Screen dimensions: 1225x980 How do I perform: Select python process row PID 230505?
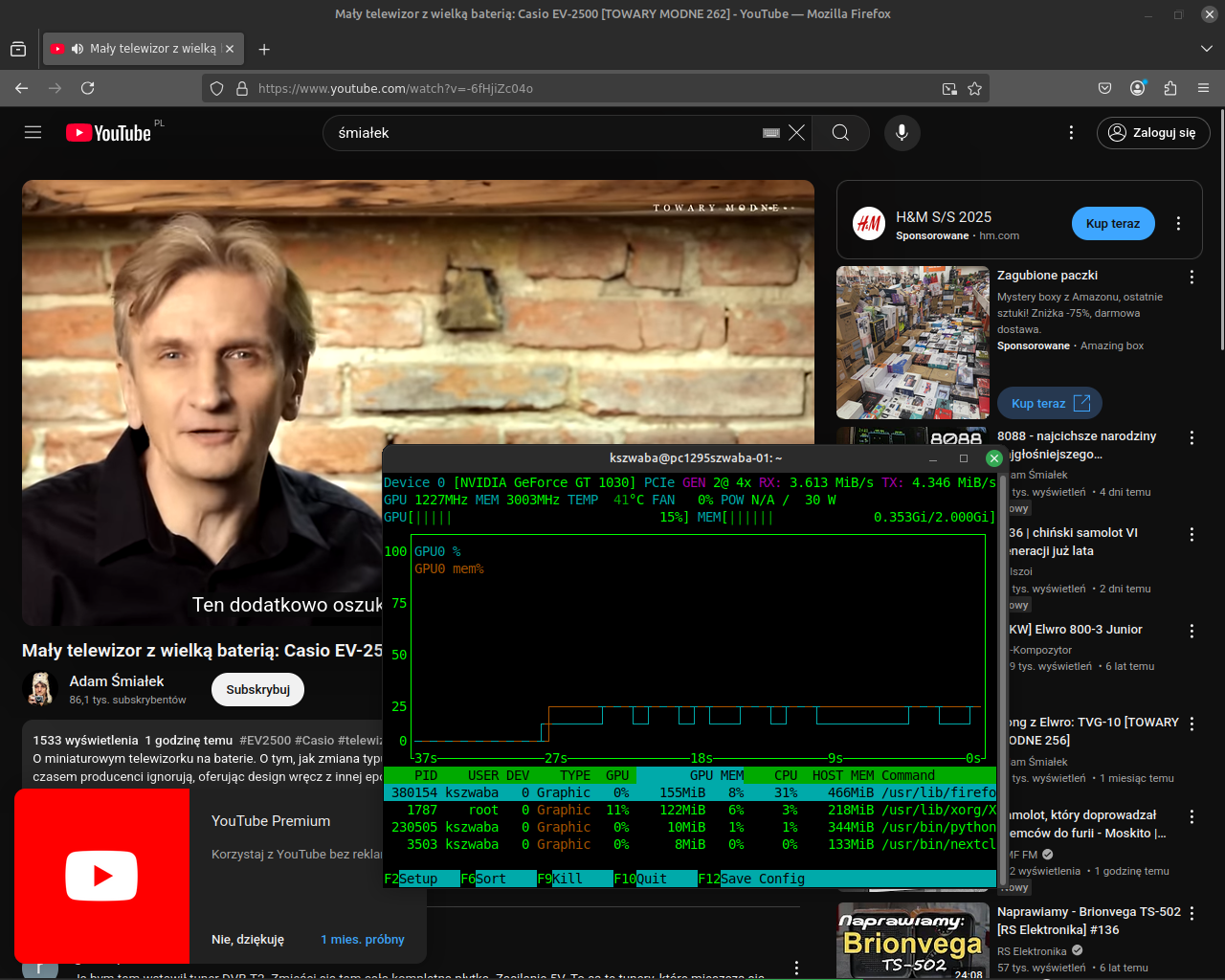tap(689, 827)
